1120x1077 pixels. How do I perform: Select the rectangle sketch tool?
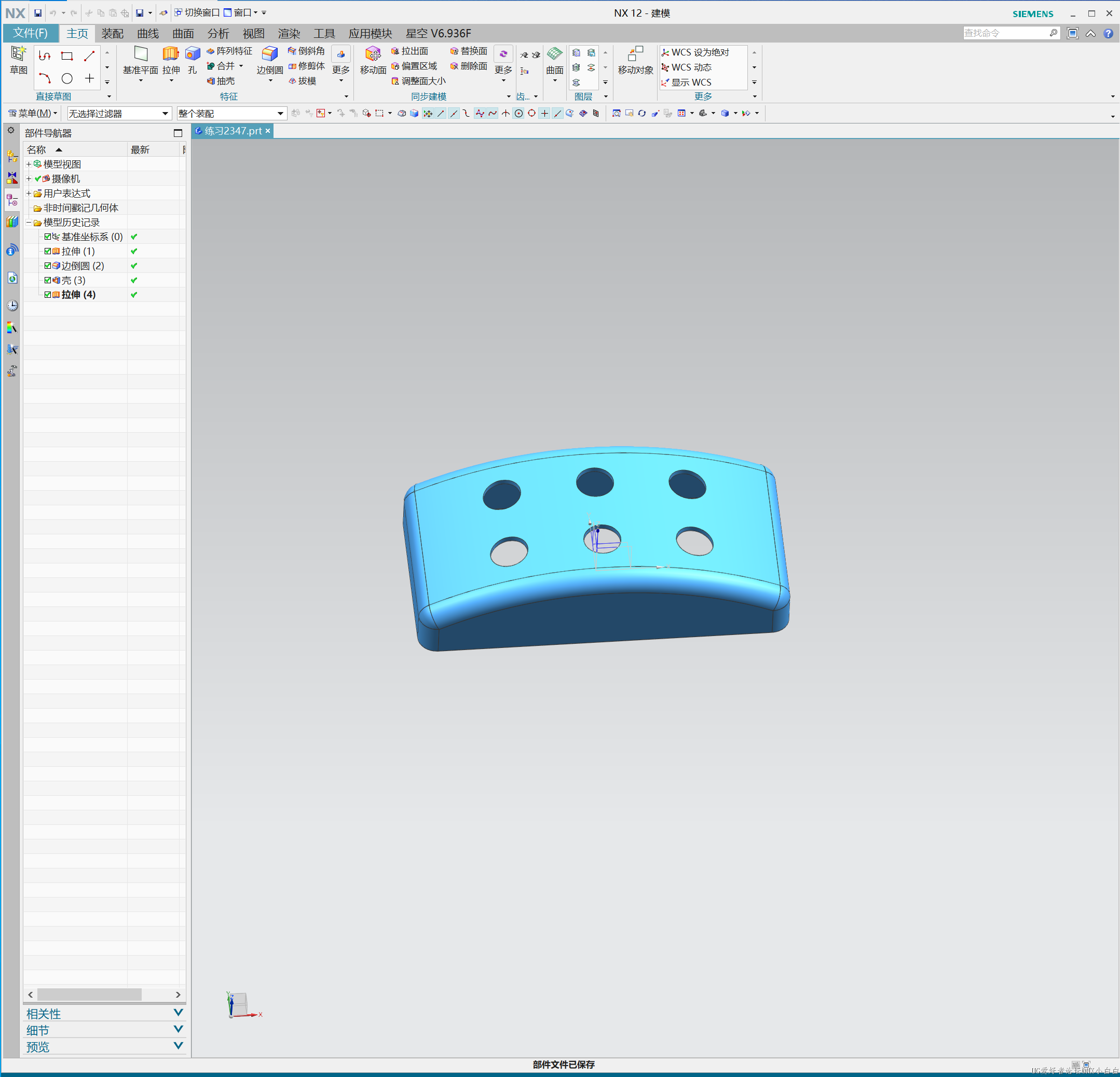point(67,56)
